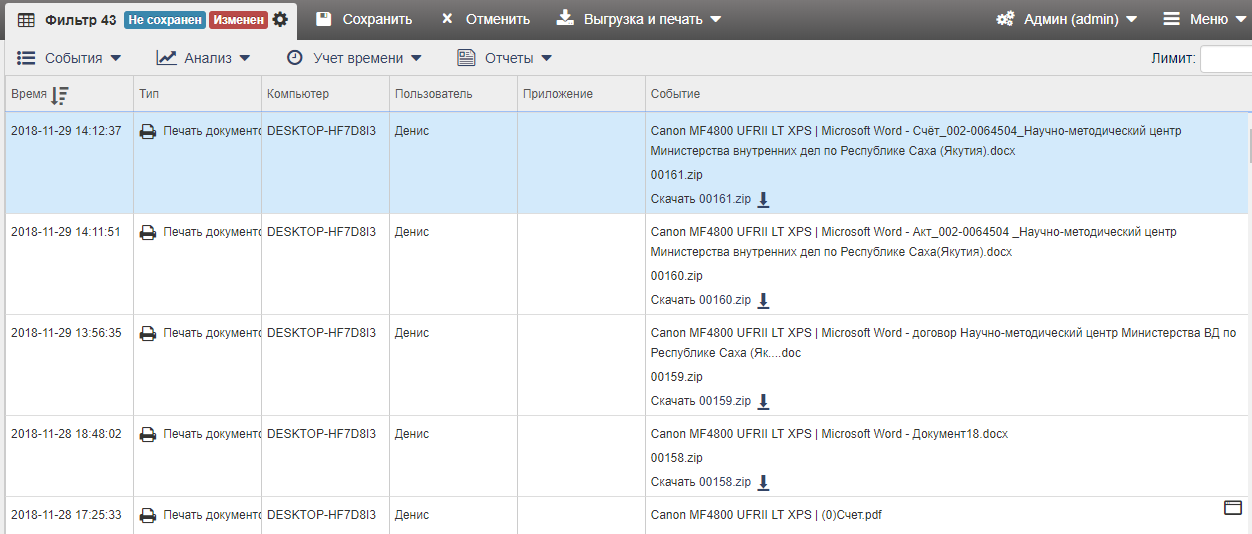1252x534 pixels.
Task: Click download arrow for 00159.zip
Action: click(763, 401)
